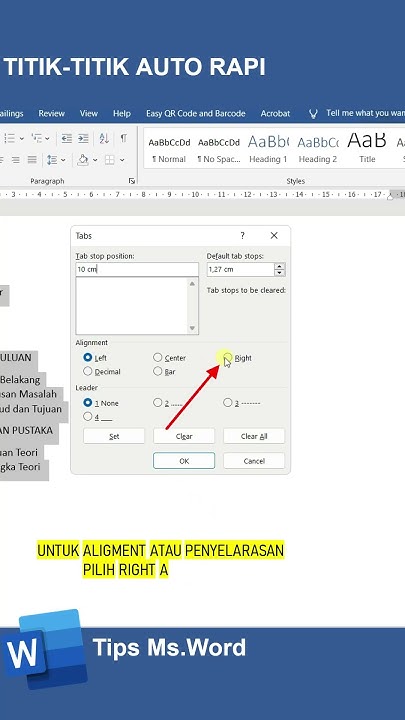The width and height of the screenshot is (405, 720).
Task: Click 'ud dan Tujuan' text in document
Action: (31, 409)
